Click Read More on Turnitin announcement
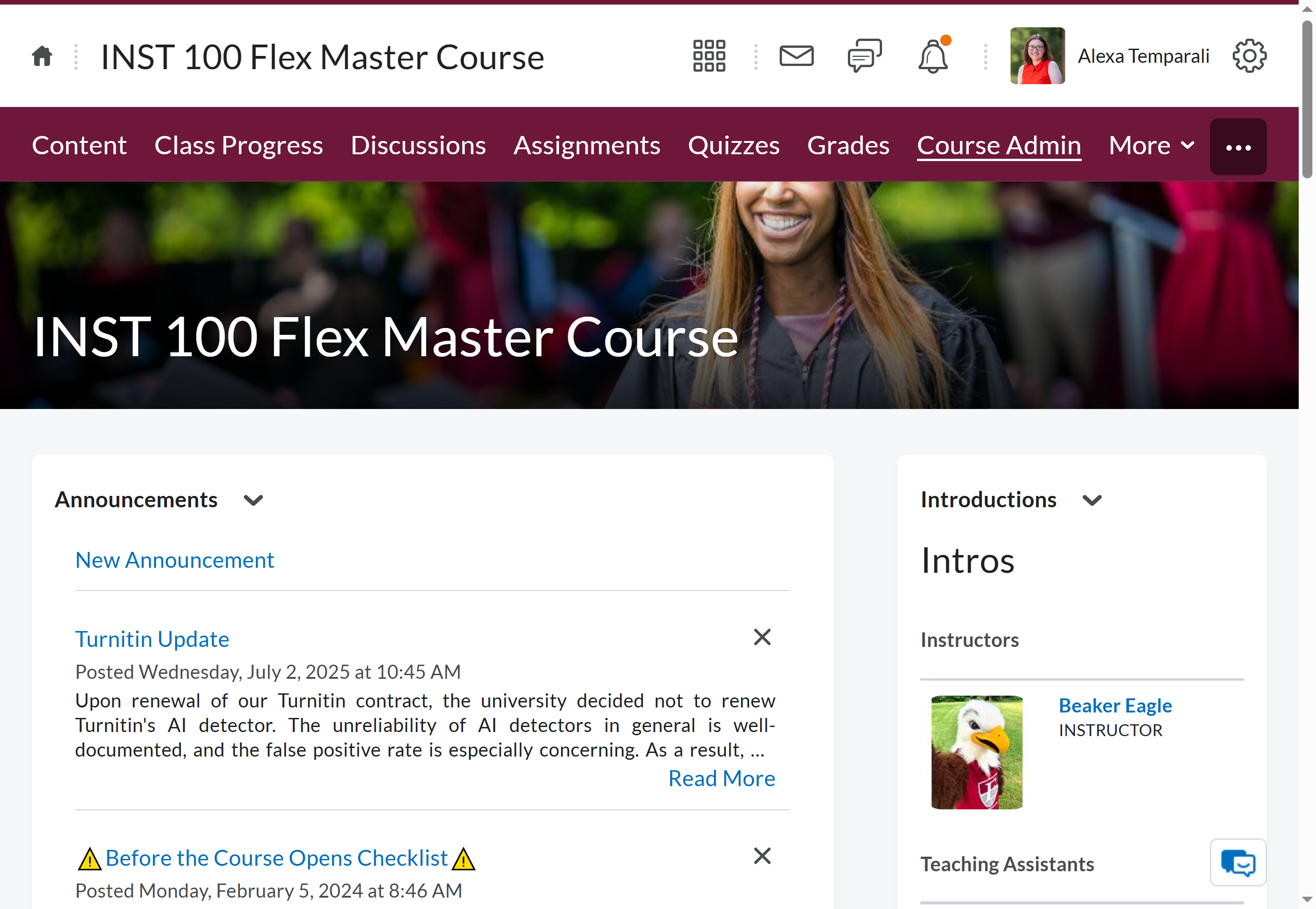Viewport: 1316px width, 909px height. tap(721, 778)
